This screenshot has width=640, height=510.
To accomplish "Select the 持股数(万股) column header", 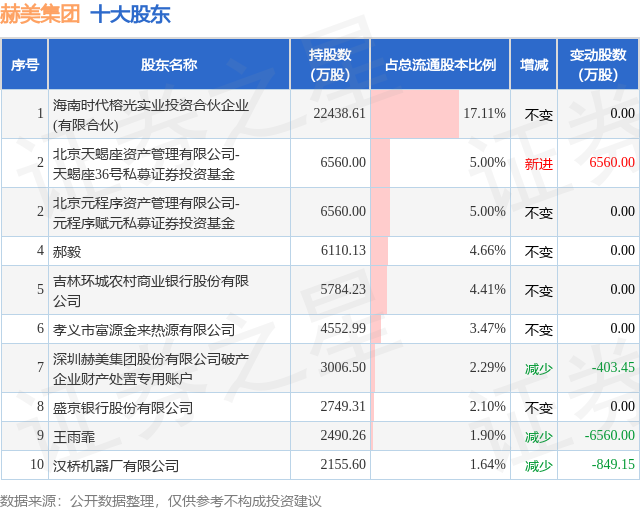I will pyautogui.click(x=330, y=64).
